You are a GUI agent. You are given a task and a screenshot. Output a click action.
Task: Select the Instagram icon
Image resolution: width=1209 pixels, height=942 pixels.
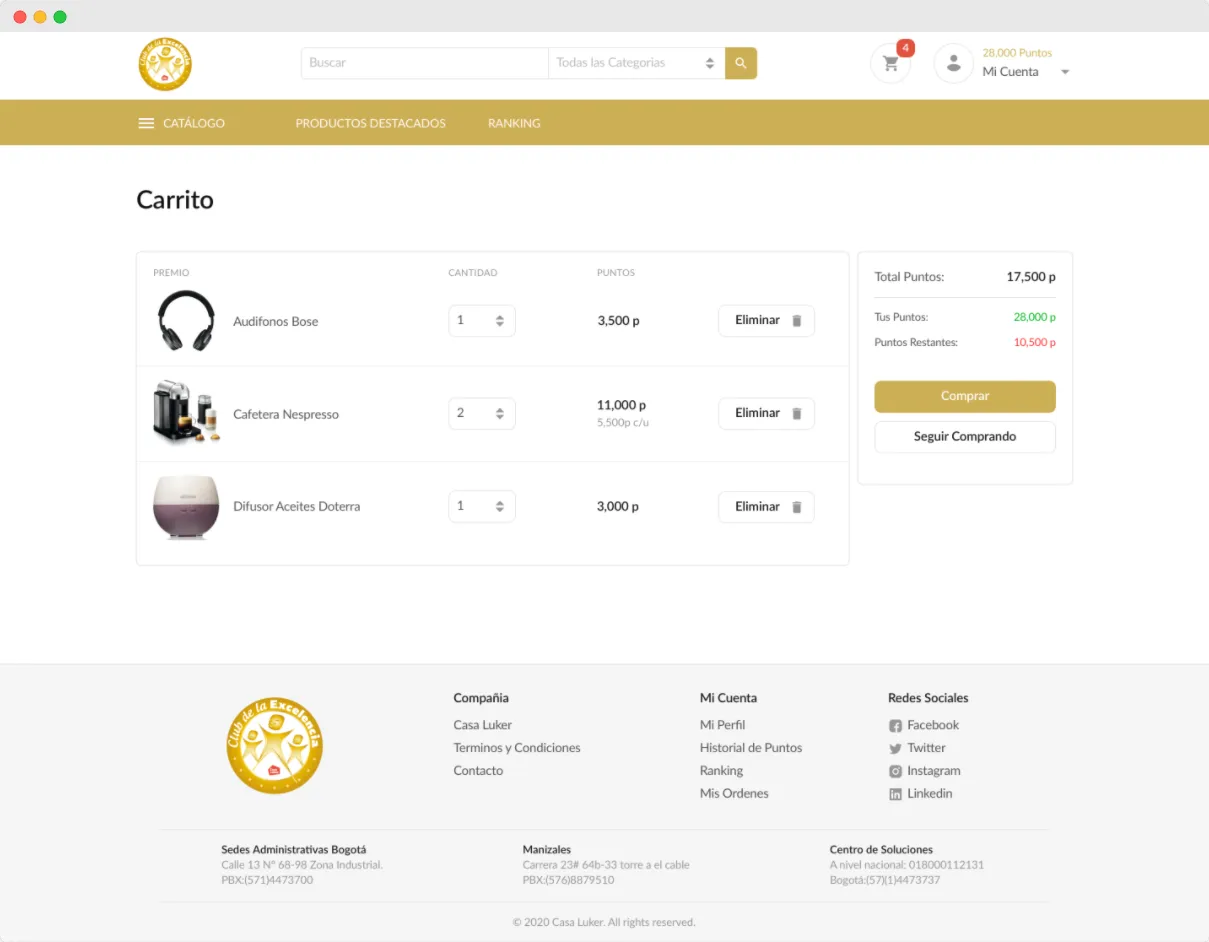click(895, 771)
